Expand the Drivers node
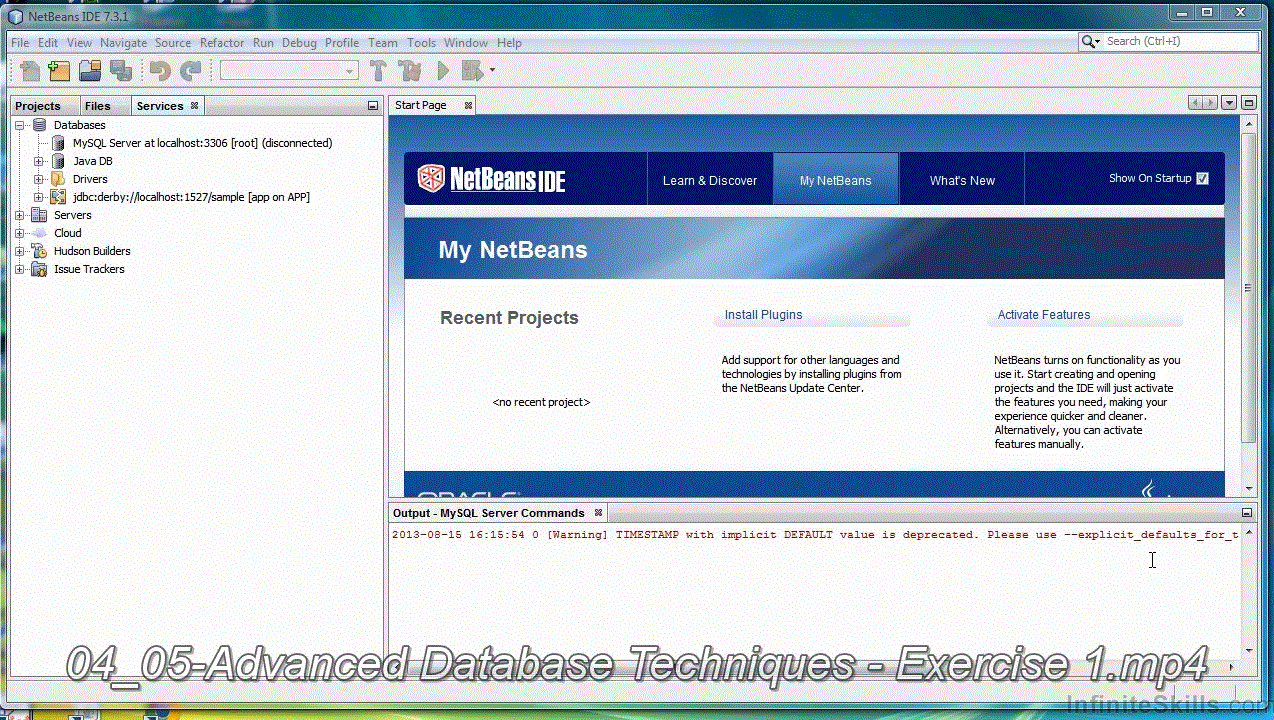The height and width of the screenshot is (720, 1274). pos(39,179)
